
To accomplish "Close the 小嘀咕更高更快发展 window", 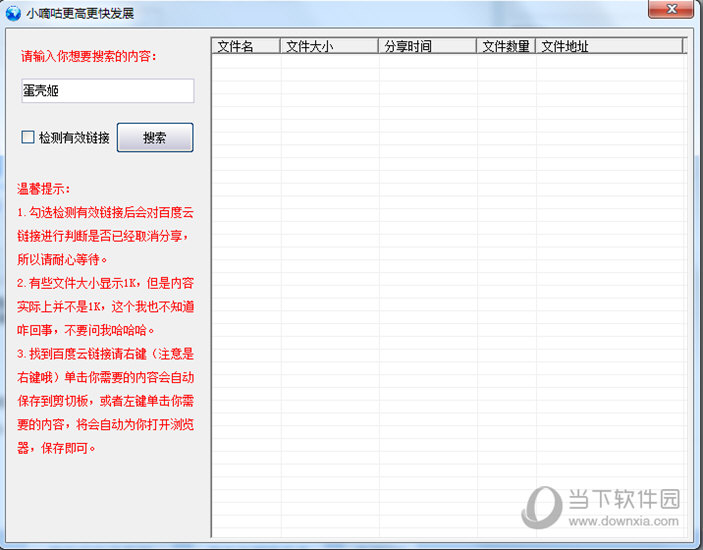I will (x=671, y=9).
